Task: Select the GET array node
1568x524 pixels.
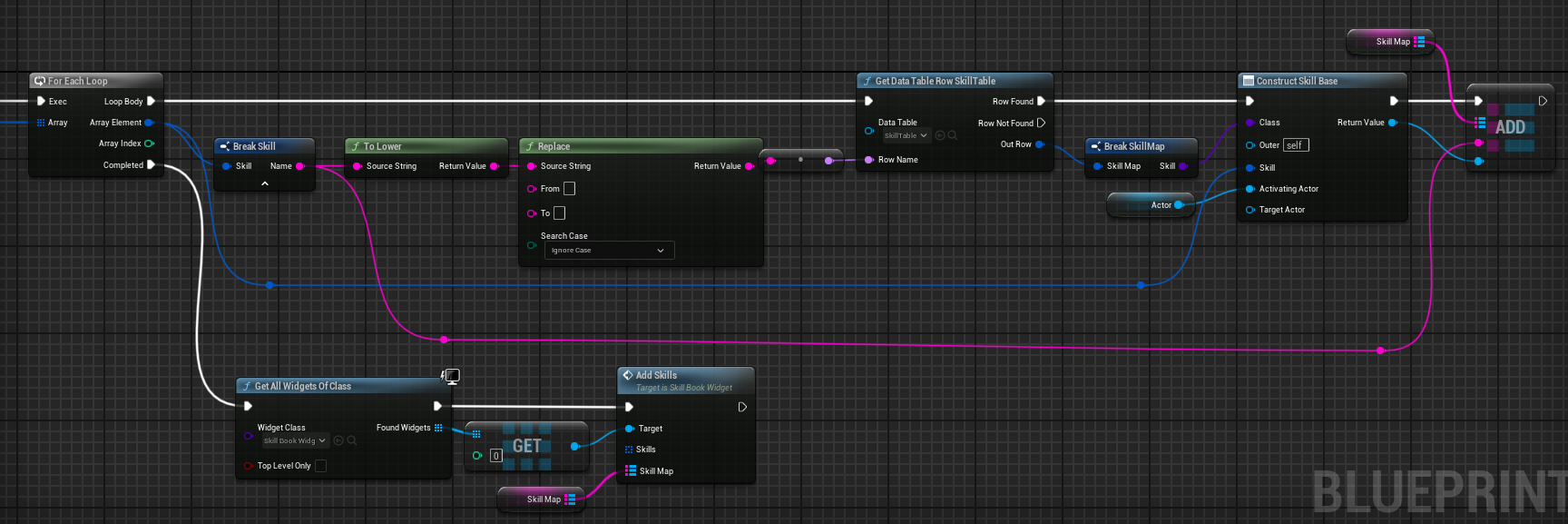Action: [x=526, y=446]
